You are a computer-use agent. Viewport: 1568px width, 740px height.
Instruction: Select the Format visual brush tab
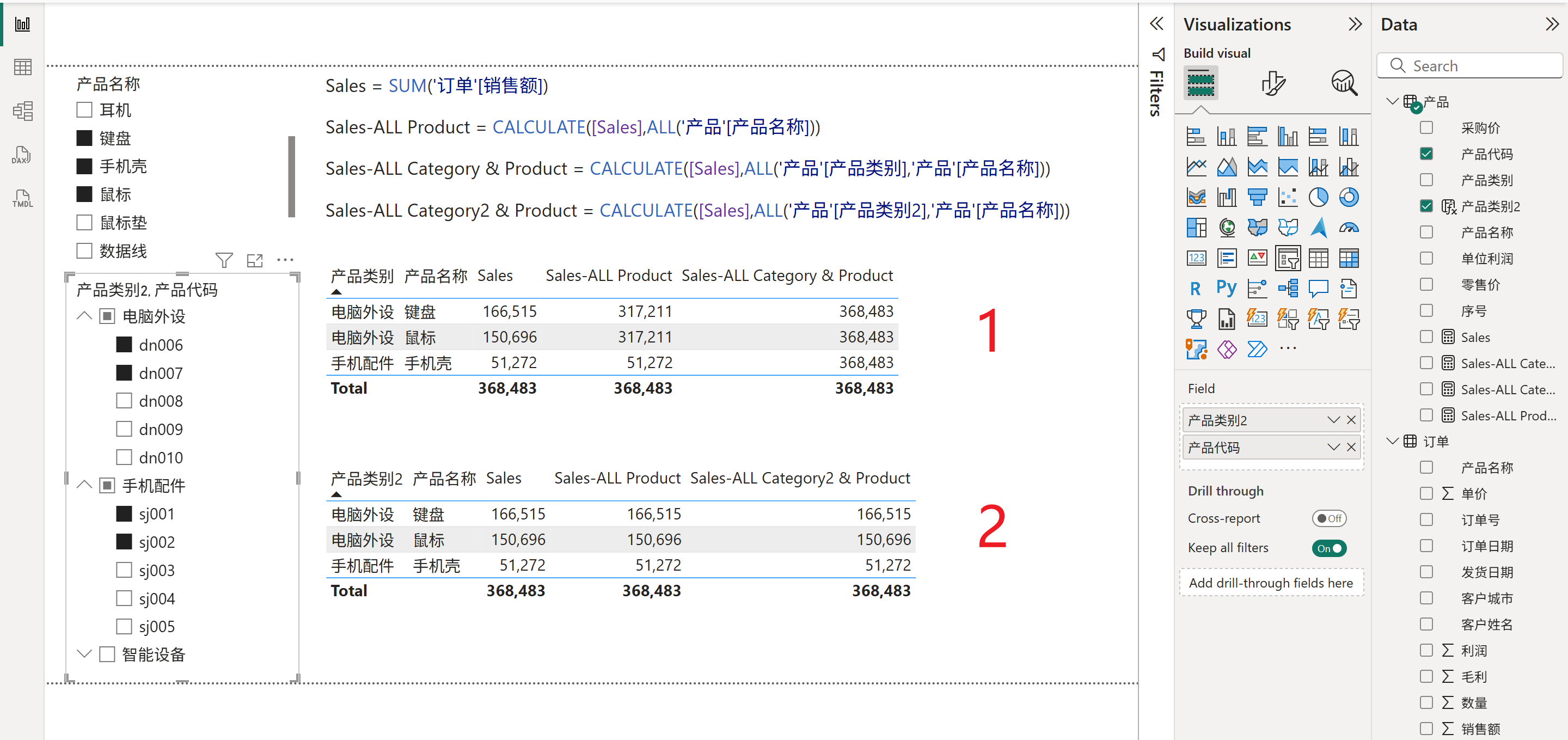click(x=1273, y=83)
